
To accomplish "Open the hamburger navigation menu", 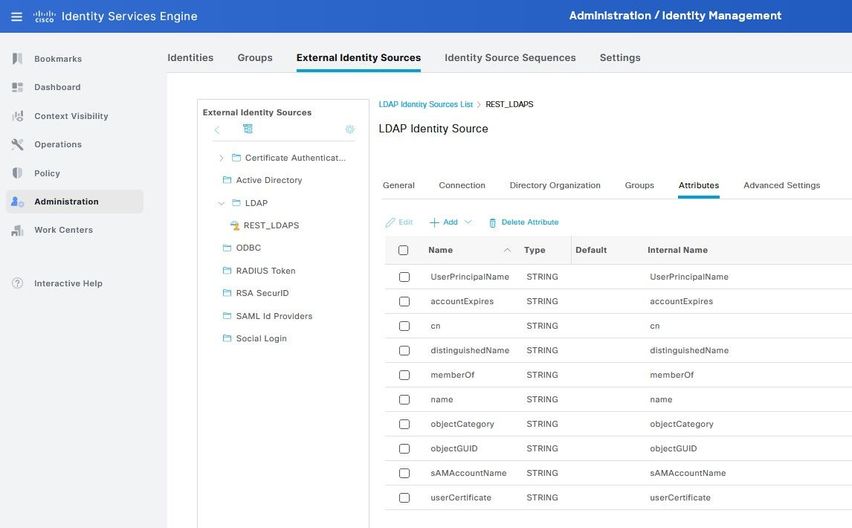I will point(17,16).
